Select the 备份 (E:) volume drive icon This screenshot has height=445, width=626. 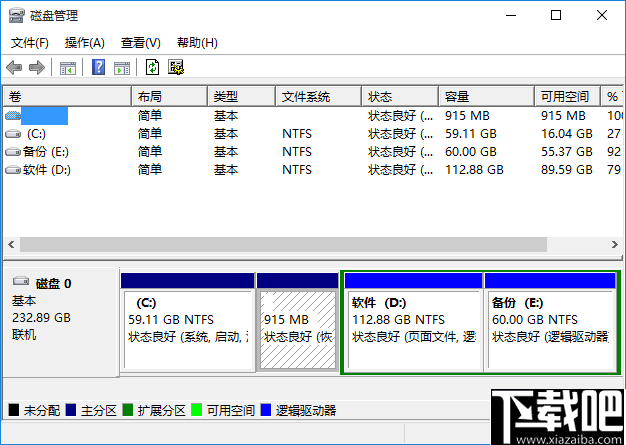pyautogui.click(x=13, y=152)
